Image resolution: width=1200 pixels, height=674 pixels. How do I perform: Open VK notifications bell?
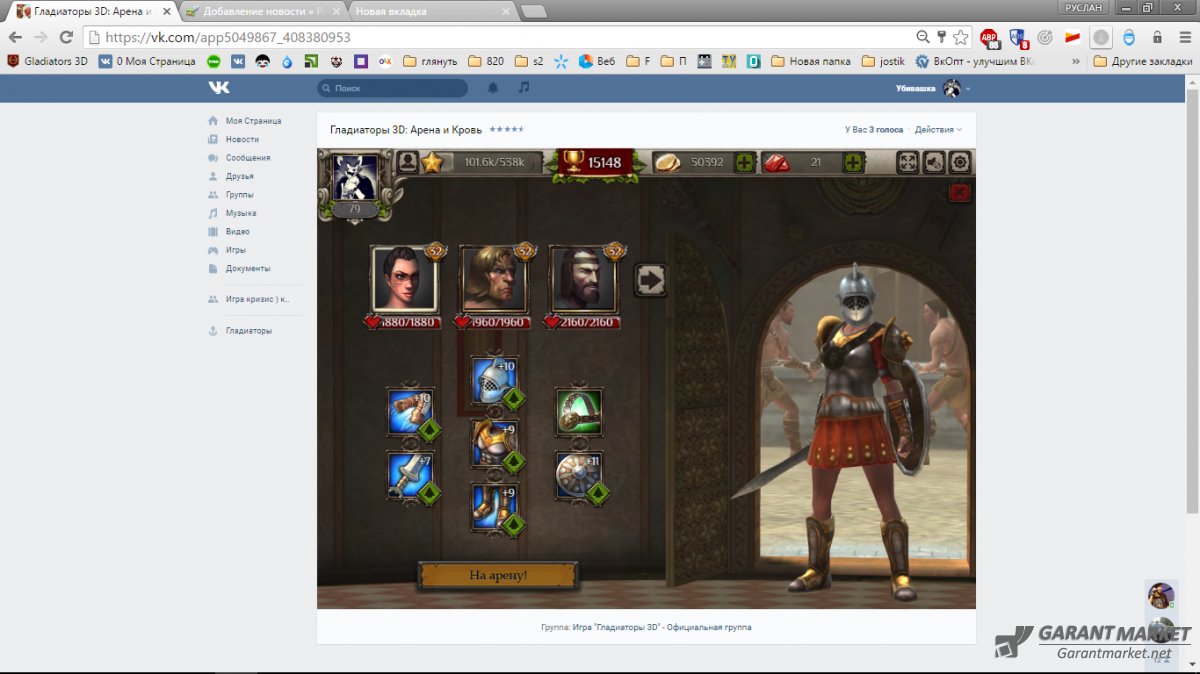[x=493, y=88]
